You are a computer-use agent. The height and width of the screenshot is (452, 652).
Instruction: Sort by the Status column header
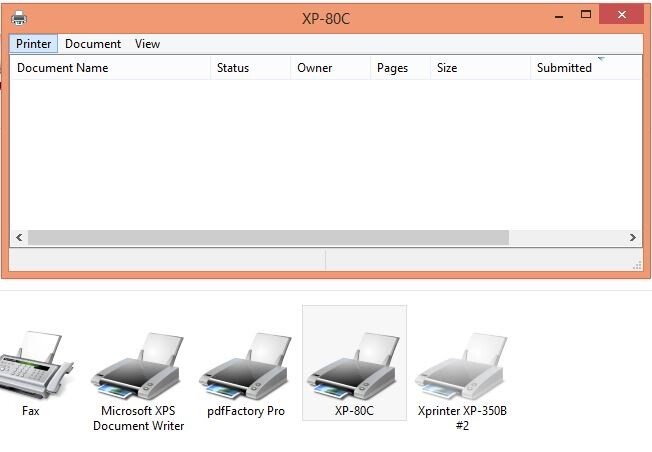[x=250, y=67]
